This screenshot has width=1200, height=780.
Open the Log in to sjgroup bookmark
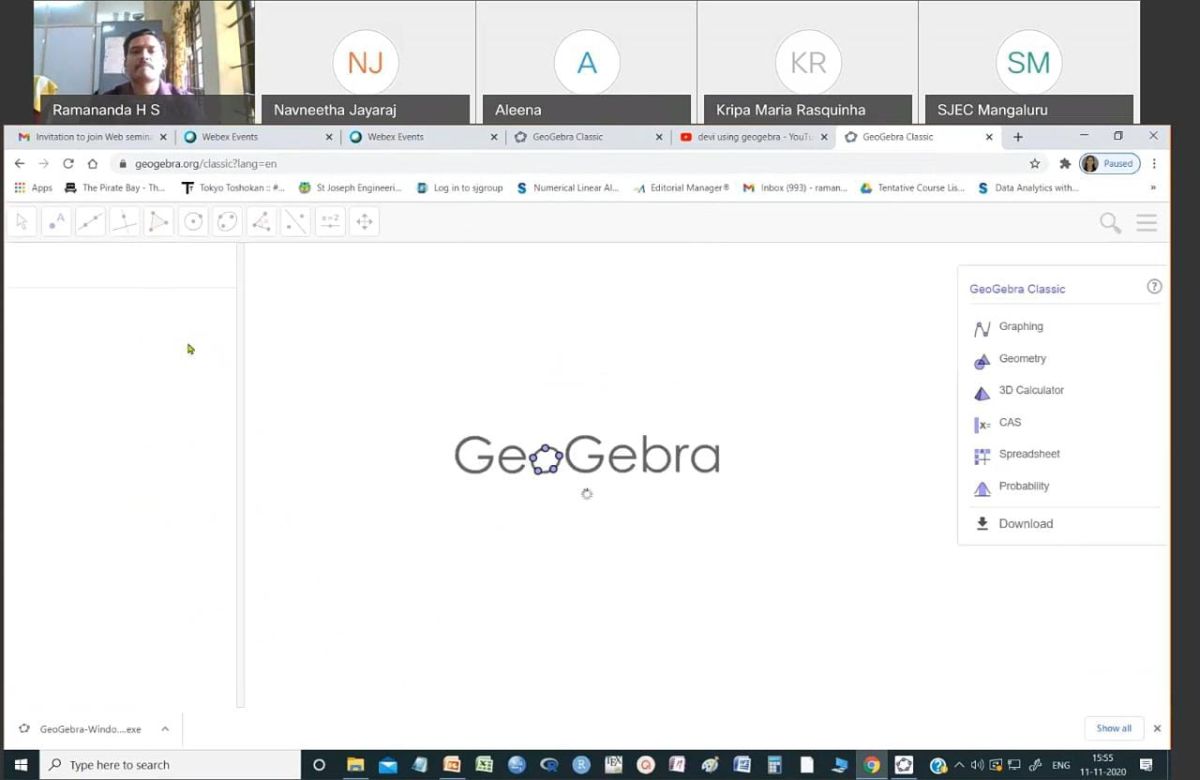(459, 188)
